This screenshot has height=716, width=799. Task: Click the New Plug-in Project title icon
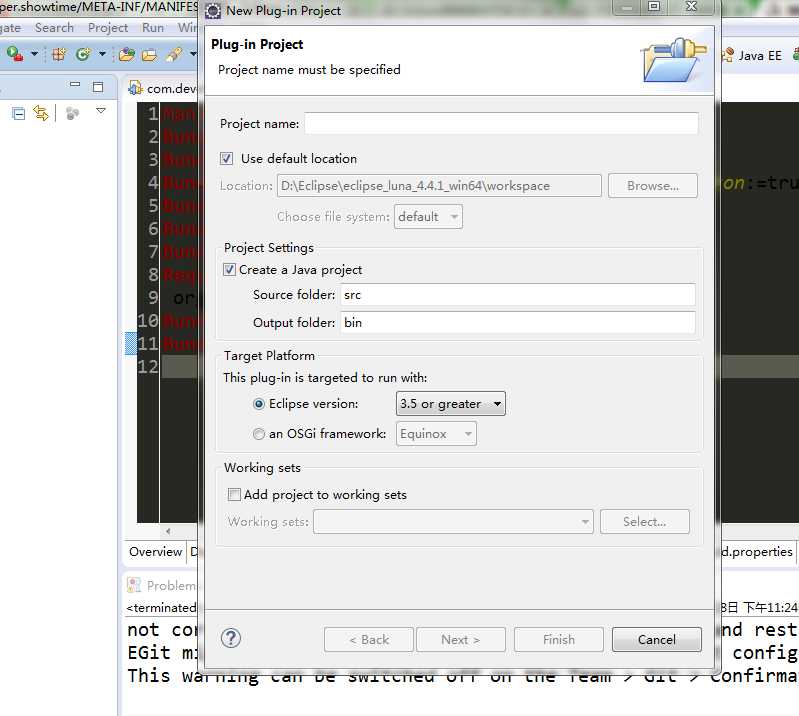212,11
